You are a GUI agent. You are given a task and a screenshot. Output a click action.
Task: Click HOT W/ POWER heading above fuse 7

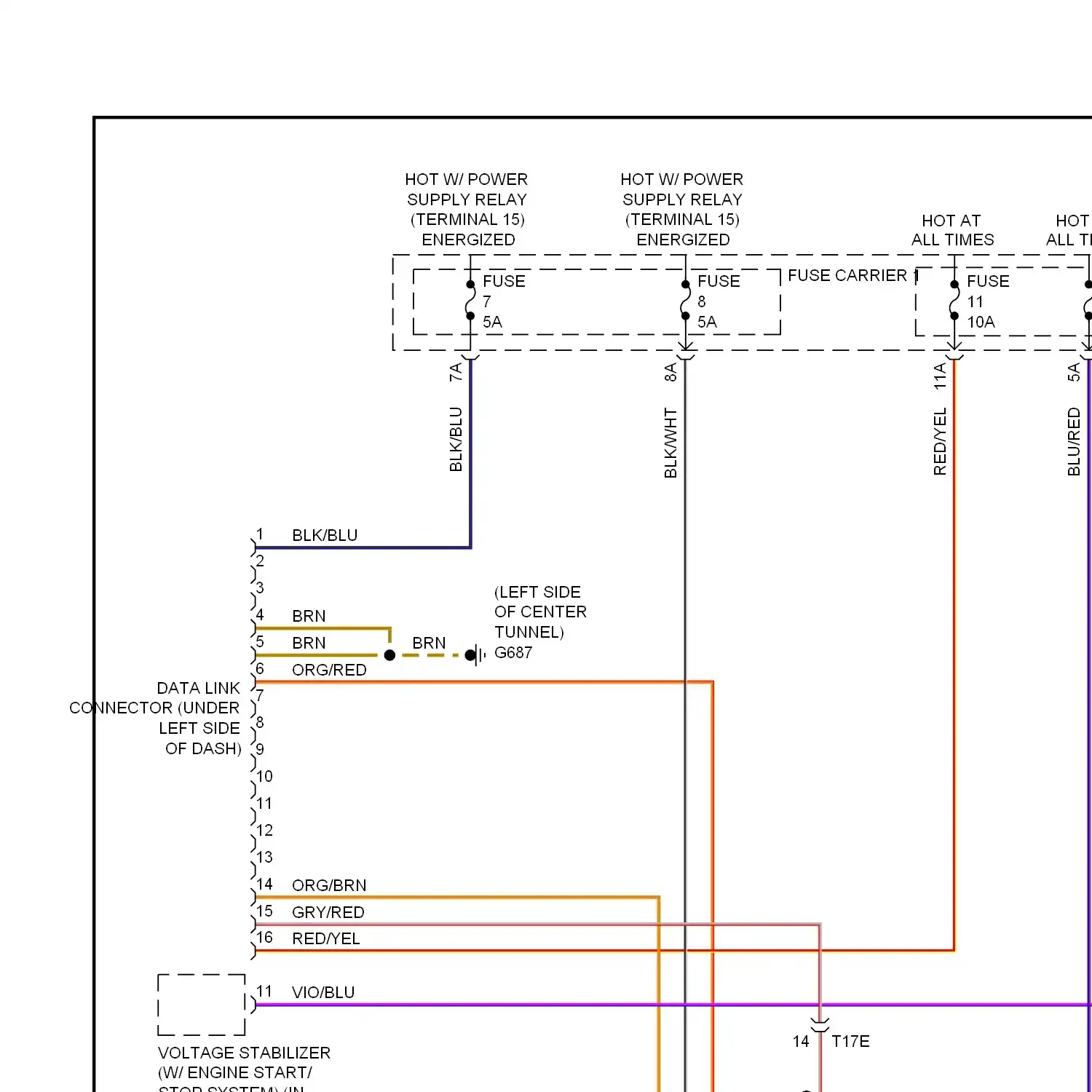point(467,209)
